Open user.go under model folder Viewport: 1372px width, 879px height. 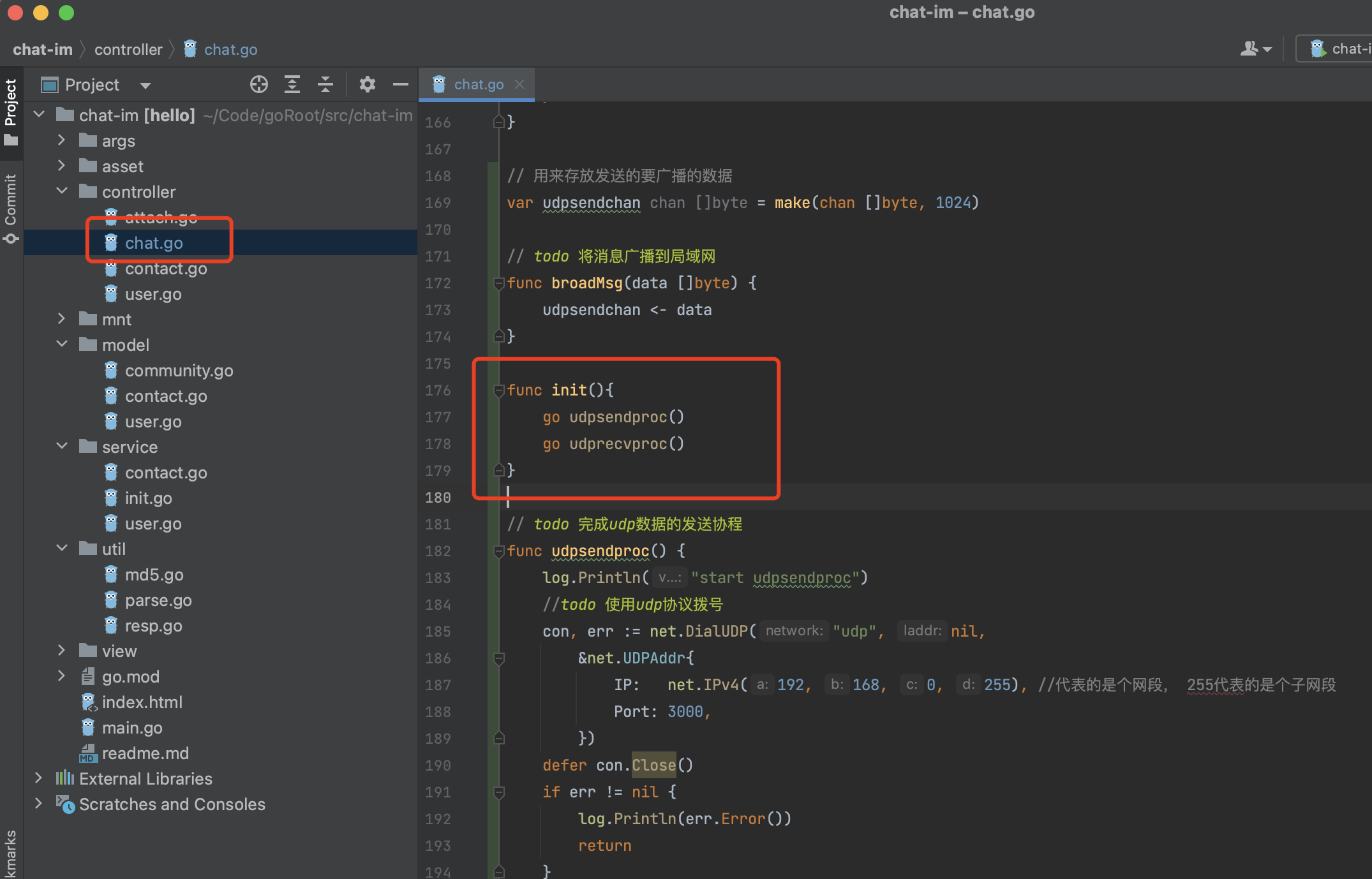153,422
